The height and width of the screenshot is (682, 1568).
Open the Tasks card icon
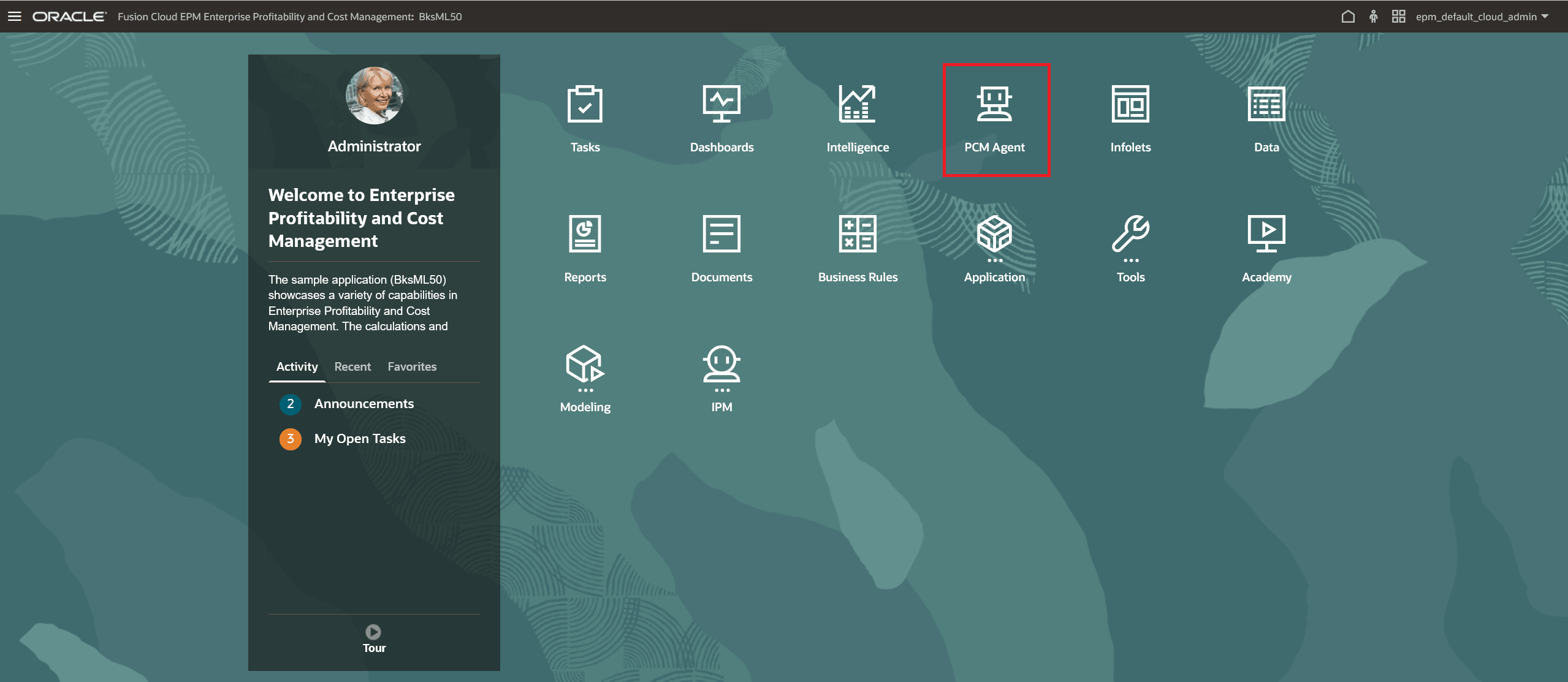[585, 105]
